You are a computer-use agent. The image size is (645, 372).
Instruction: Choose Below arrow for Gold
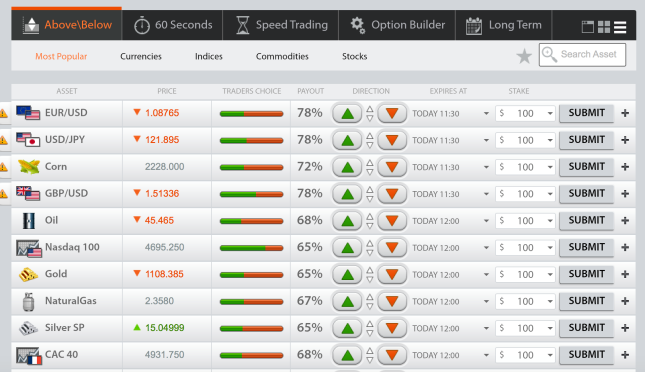392,274
